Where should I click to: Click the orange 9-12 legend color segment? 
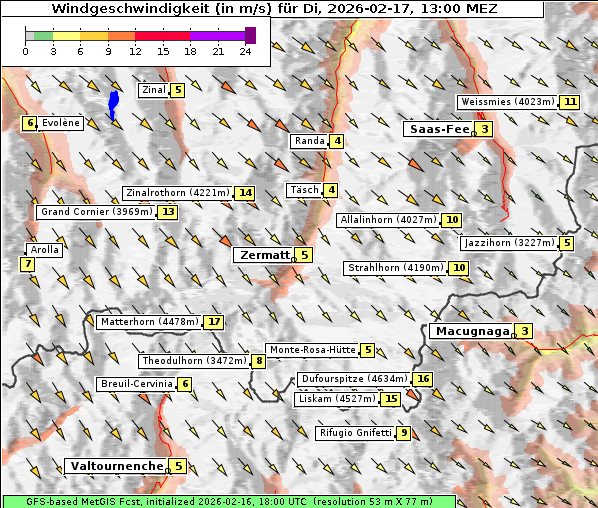tap(122, 36)
